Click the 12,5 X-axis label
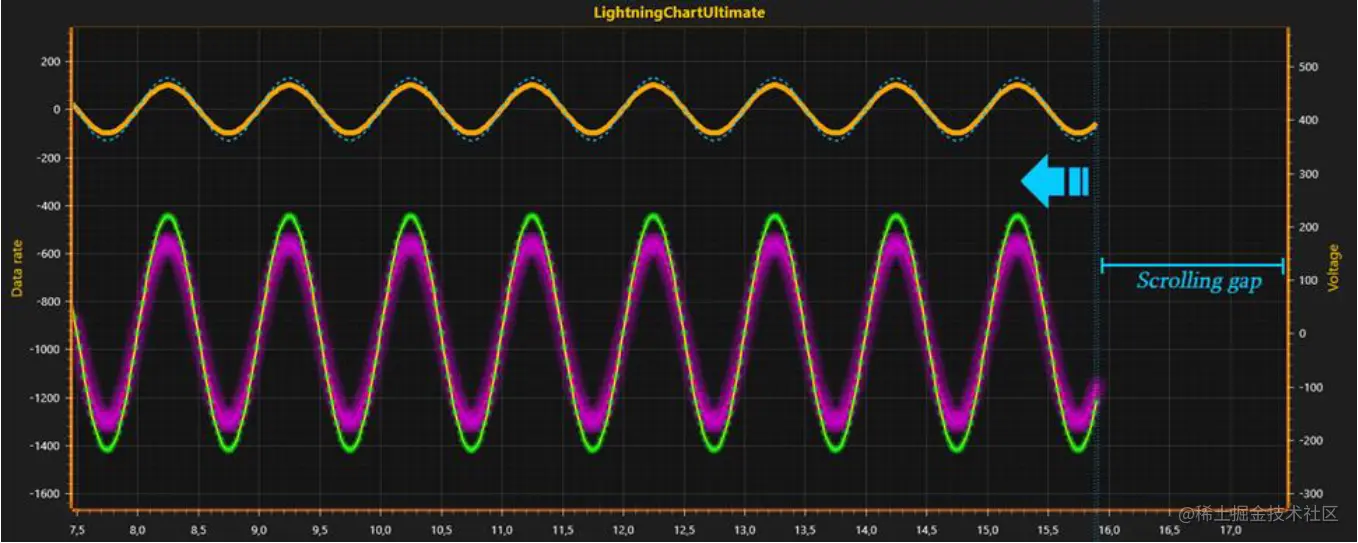Viewport: 1358px width, 543px height. tap(684, 529)
